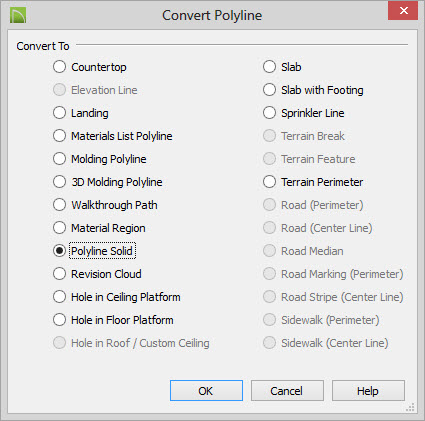This screenshot has width=425, height=421.
Task: Open the Help button for this dialog
Action: [368, 391]
